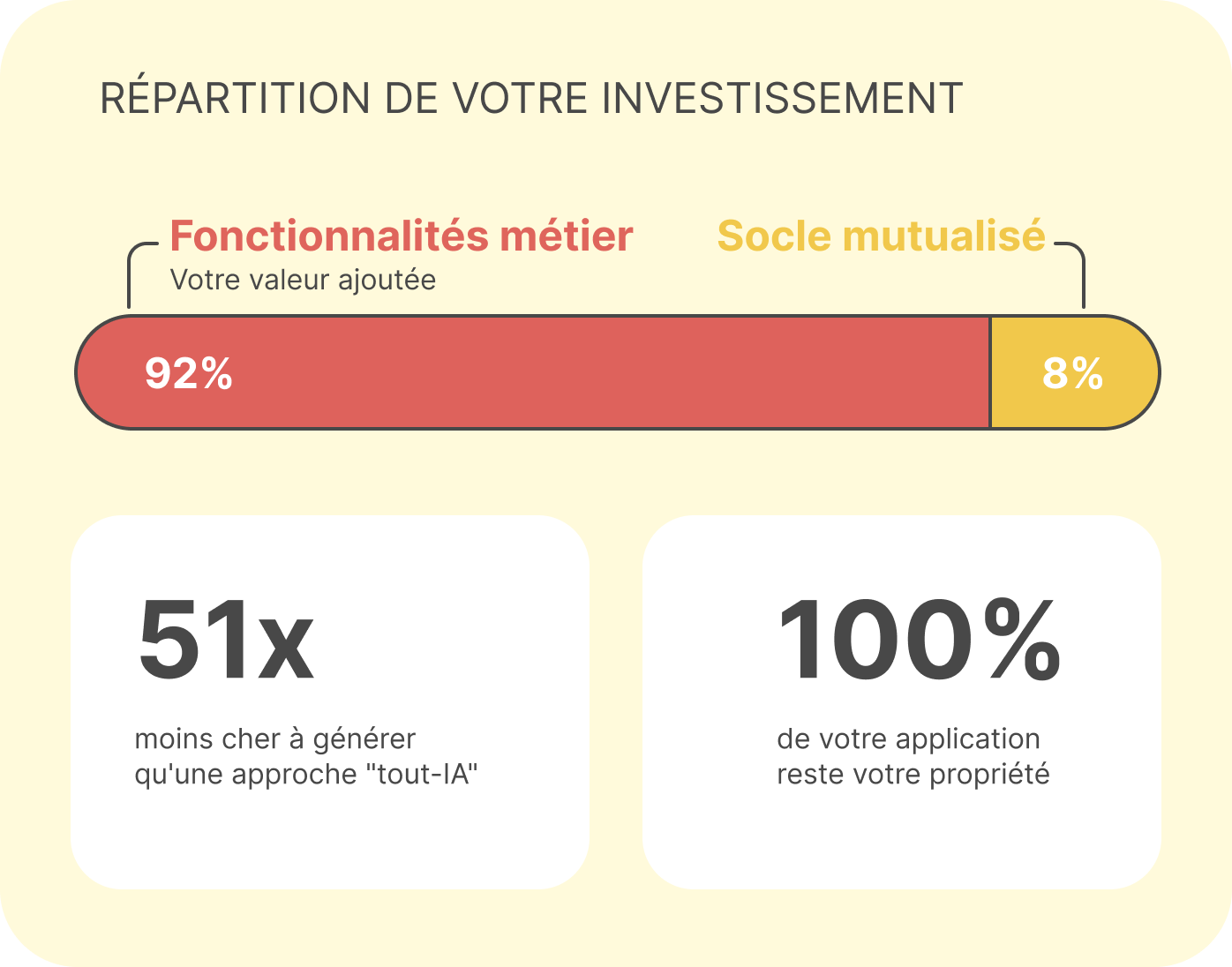Click the RÉPARTITION DE VOTRE INVESTISSEMENT heading
Image resolution: width=1232 pixels, height=967 pixels.
click(x=531, y=98)
